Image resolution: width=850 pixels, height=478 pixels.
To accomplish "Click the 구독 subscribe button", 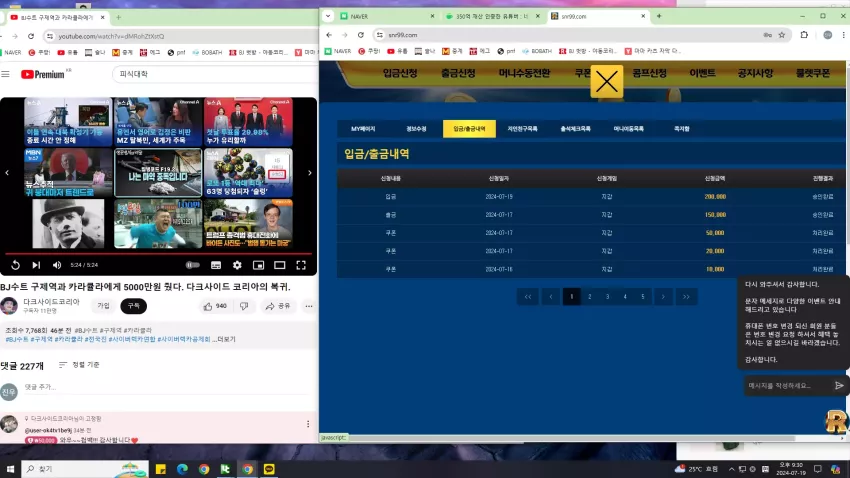I will tap(133, 306).
